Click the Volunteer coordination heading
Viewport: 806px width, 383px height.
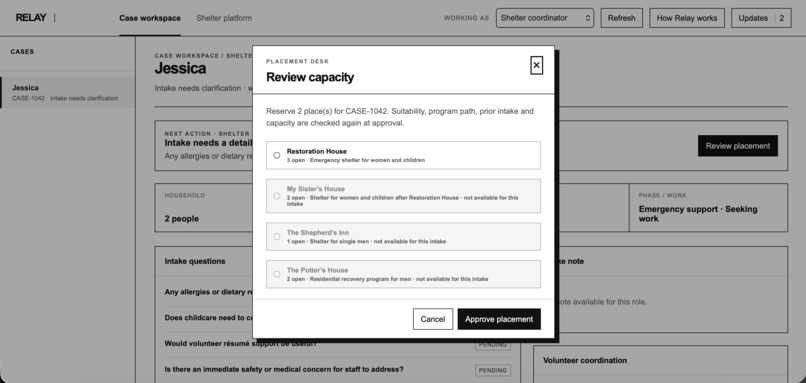(585, 360)
